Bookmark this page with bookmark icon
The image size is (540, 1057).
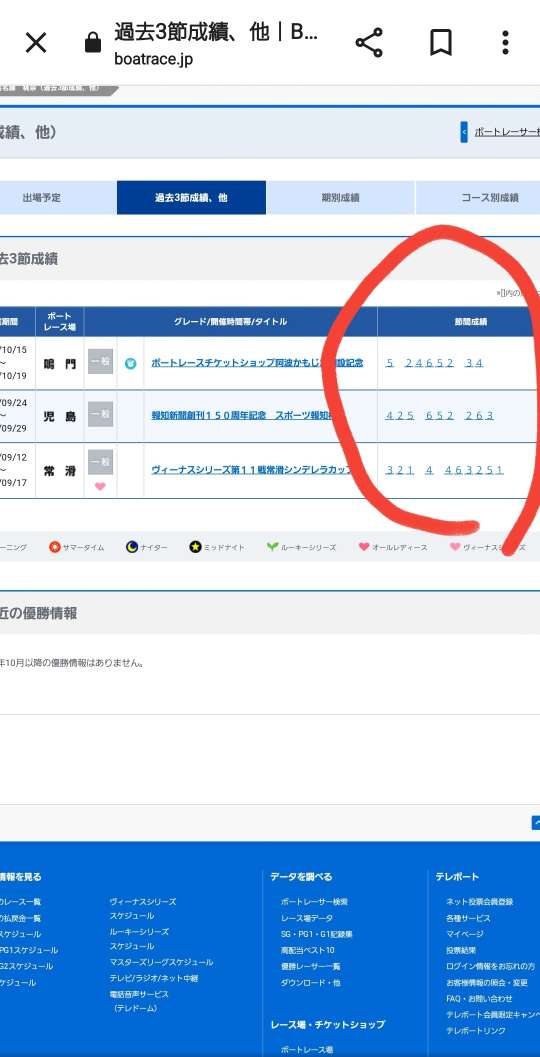[x=440, y=43]
